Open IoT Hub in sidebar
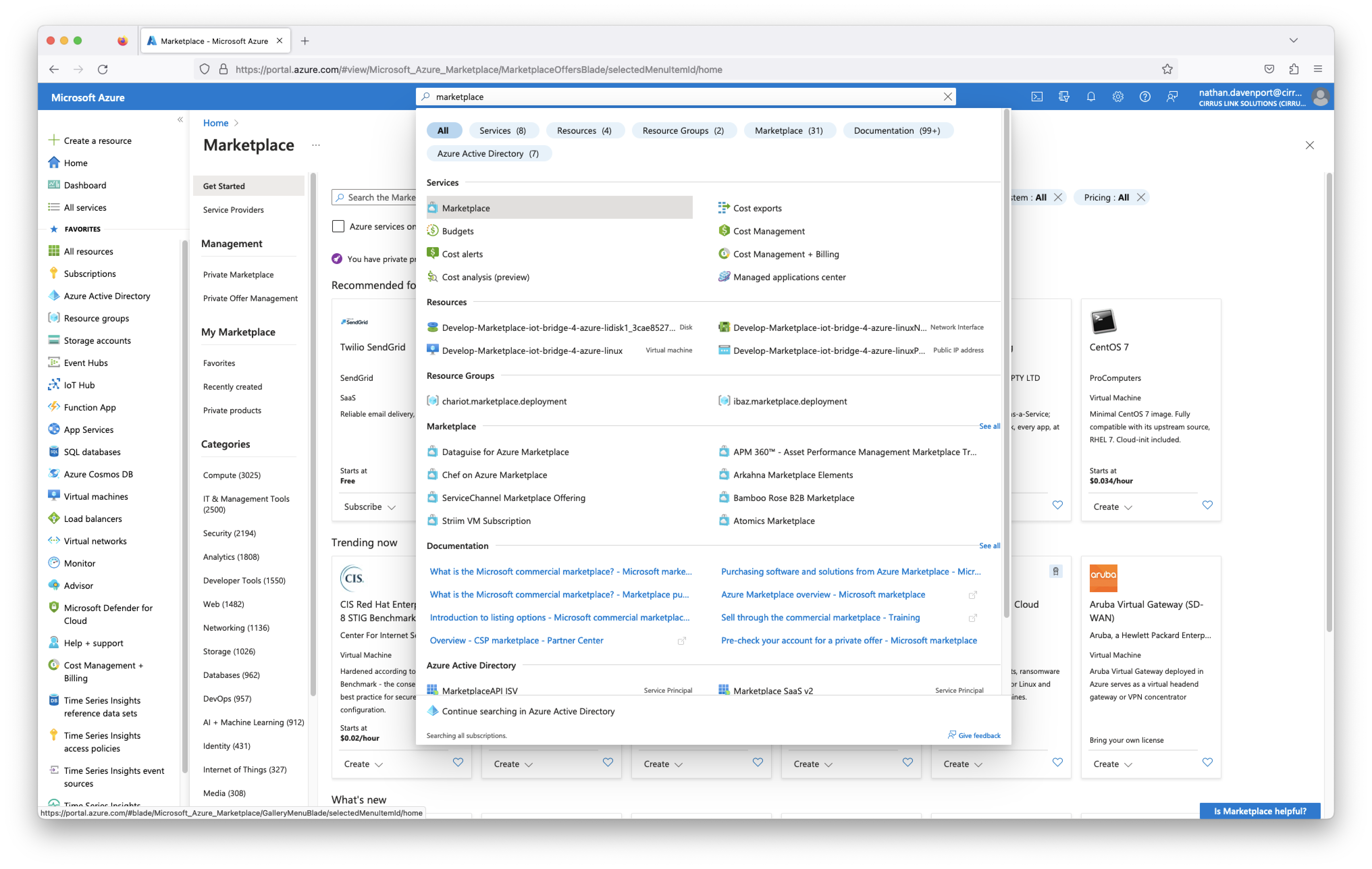The width and height of the screenshot is (1372, 869). point(79,385)
